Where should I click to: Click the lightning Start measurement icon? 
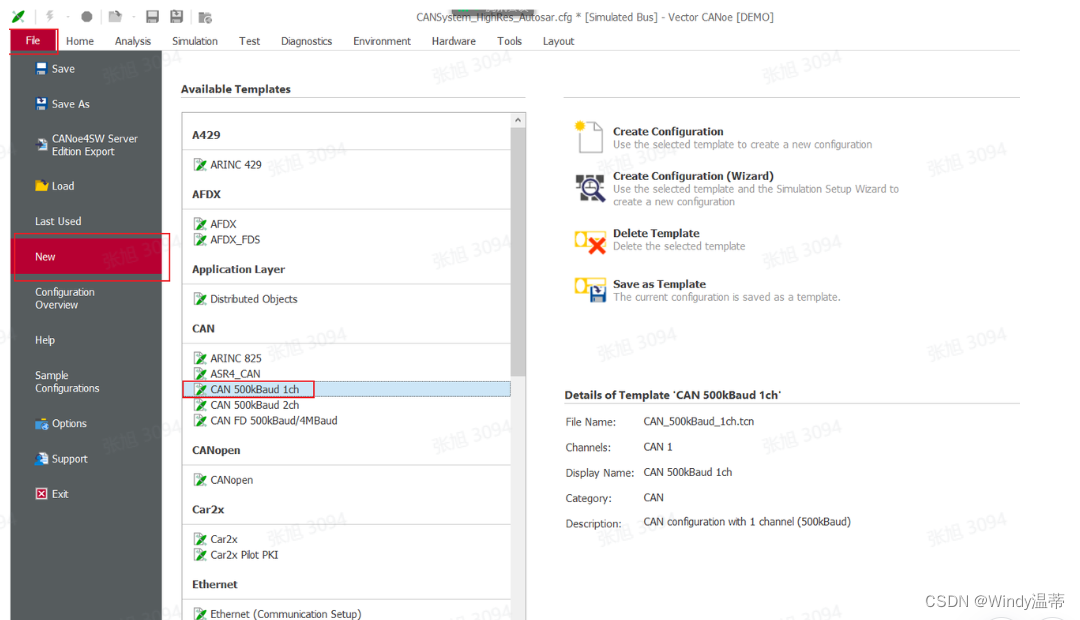(50, 17)
